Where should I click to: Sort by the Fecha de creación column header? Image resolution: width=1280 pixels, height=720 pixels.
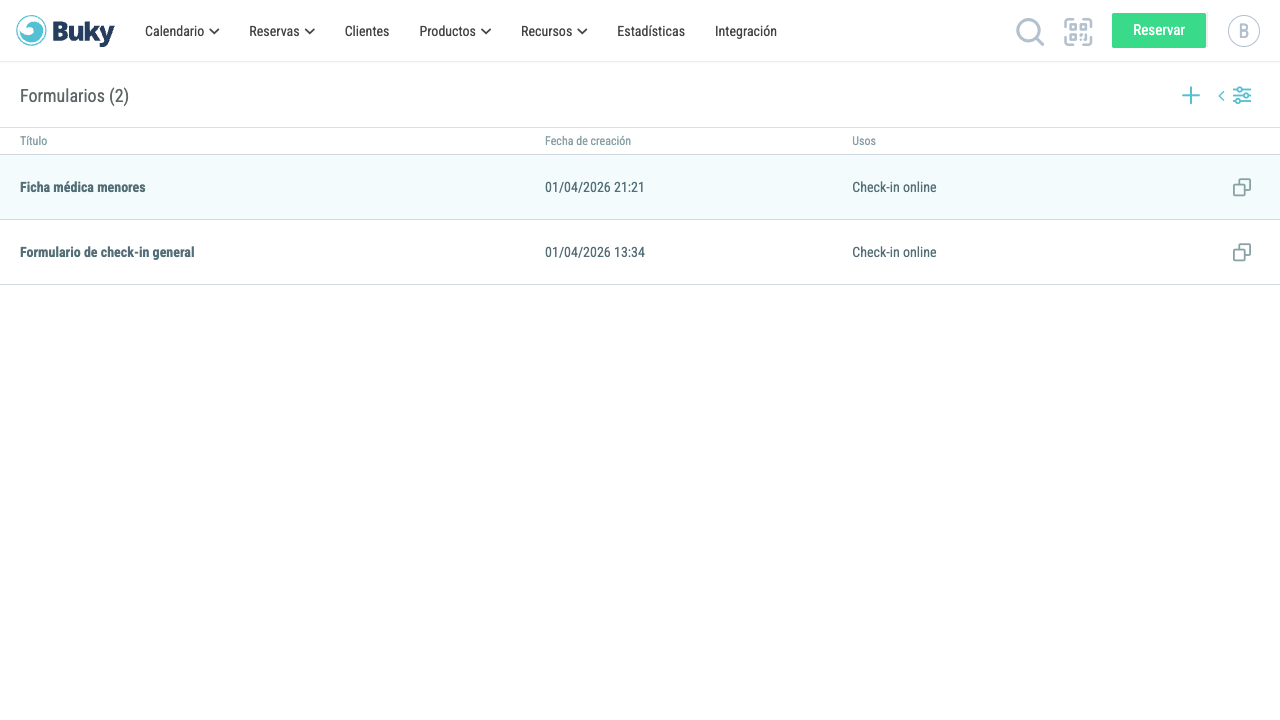588,141
